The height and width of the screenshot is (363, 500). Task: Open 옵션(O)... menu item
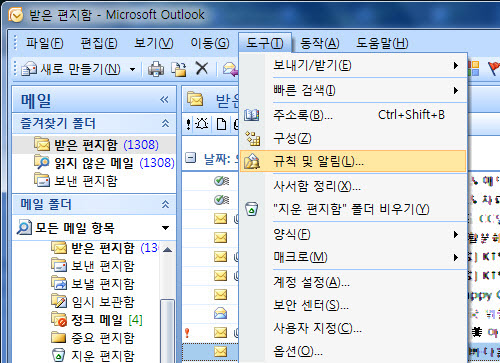[x=353, y=351]
